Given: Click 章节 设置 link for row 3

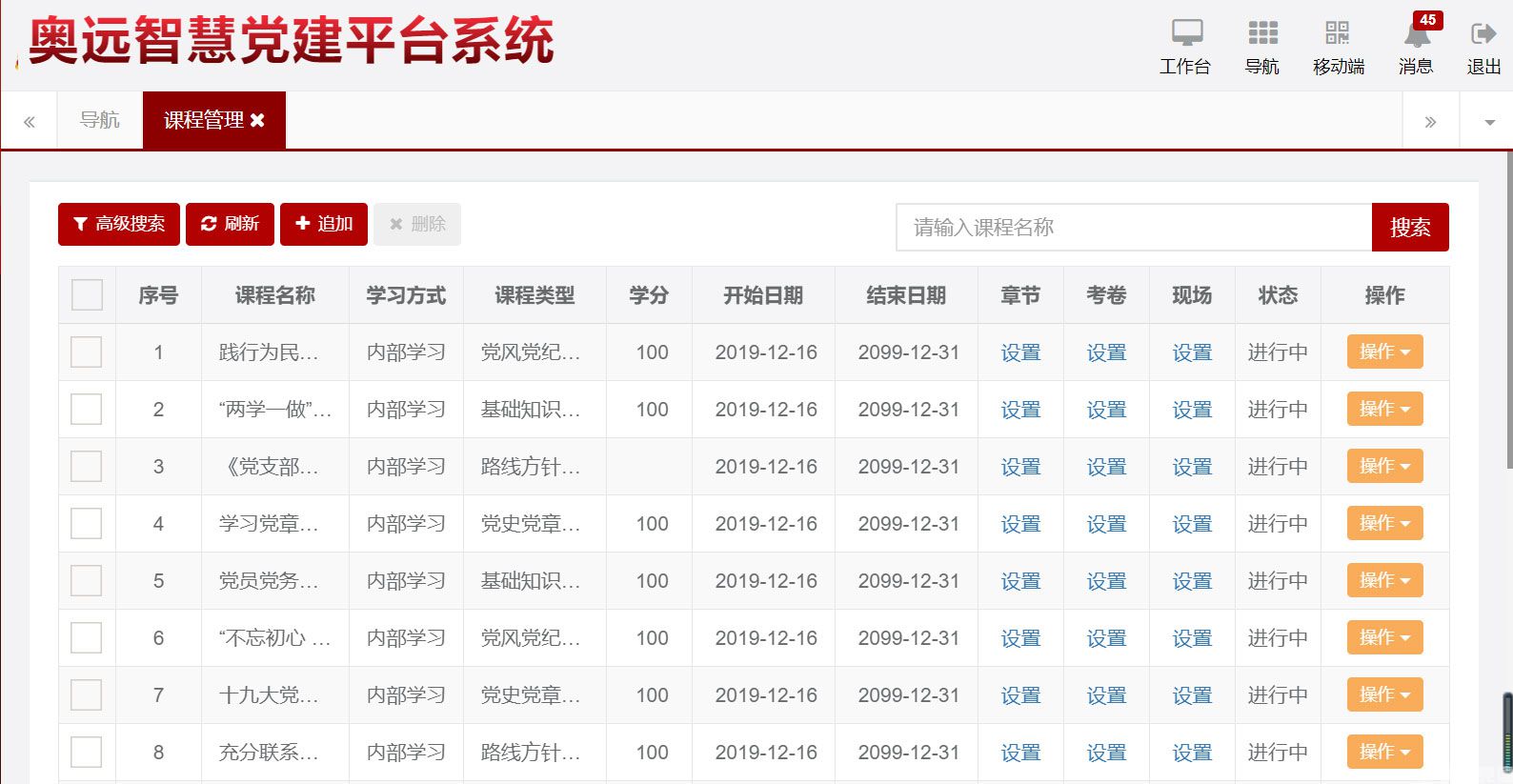Looking at the screenshot, I should click(x=1020, y=467).
